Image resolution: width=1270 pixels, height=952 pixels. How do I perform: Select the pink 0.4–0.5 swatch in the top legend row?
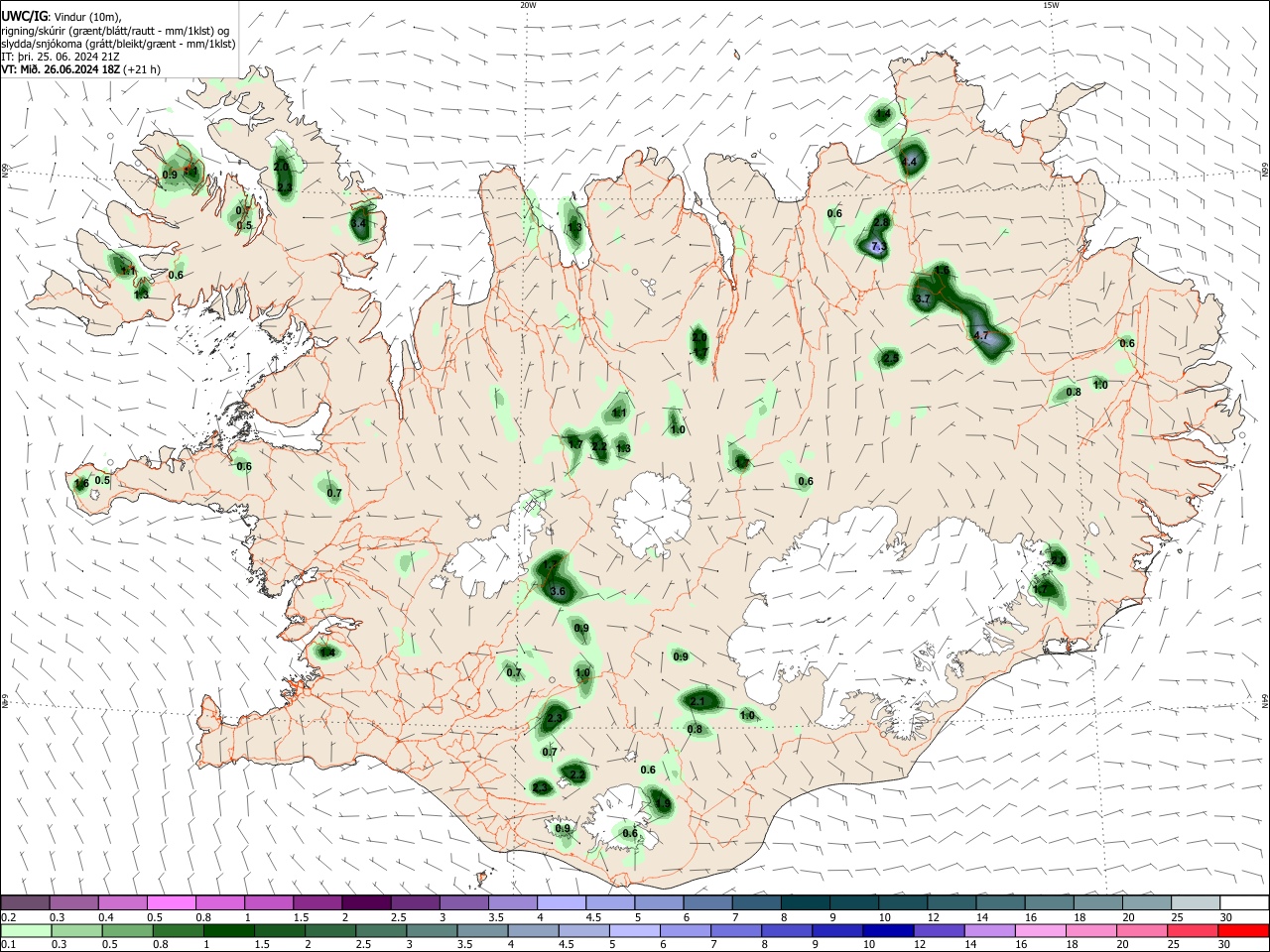pyautogui.click(x=122, y=903)
